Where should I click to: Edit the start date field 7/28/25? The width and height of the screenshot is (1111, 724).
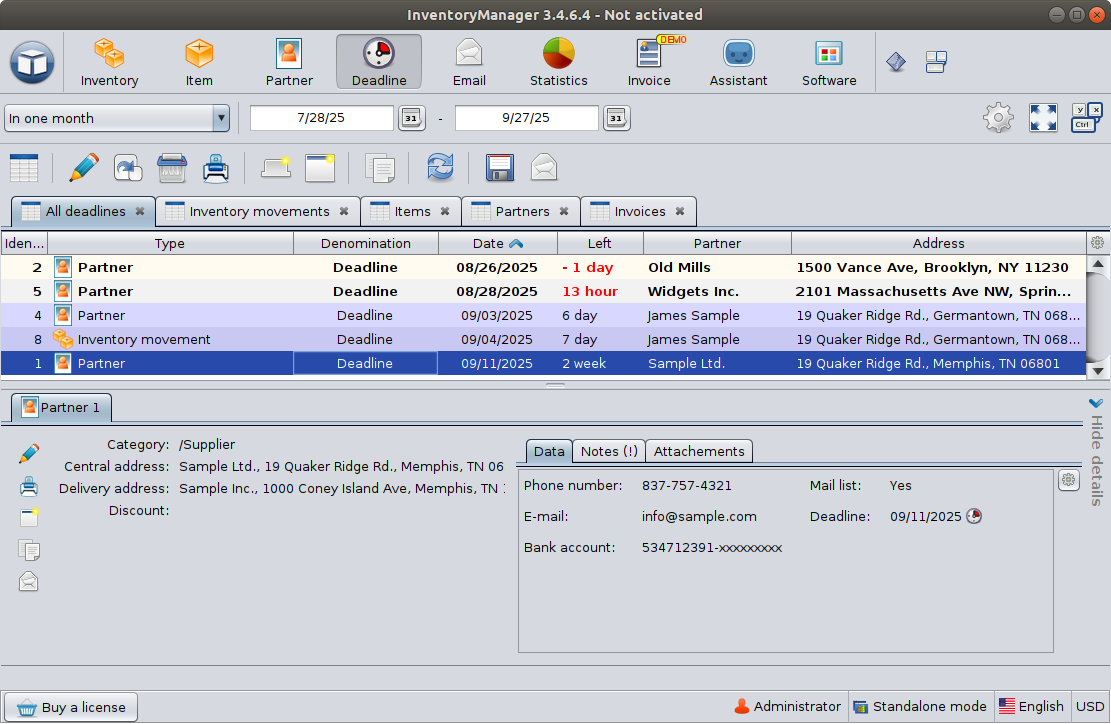click(322, 118)
